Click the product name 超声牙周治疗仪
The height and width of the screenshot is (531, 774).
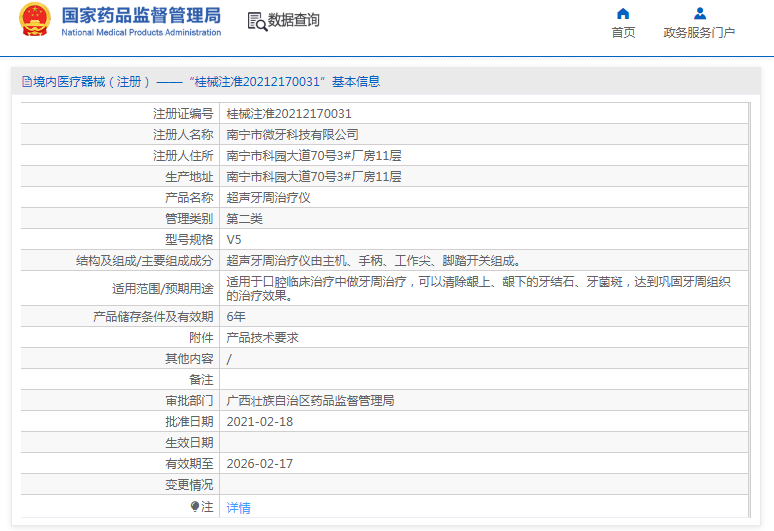coord(268,198)
